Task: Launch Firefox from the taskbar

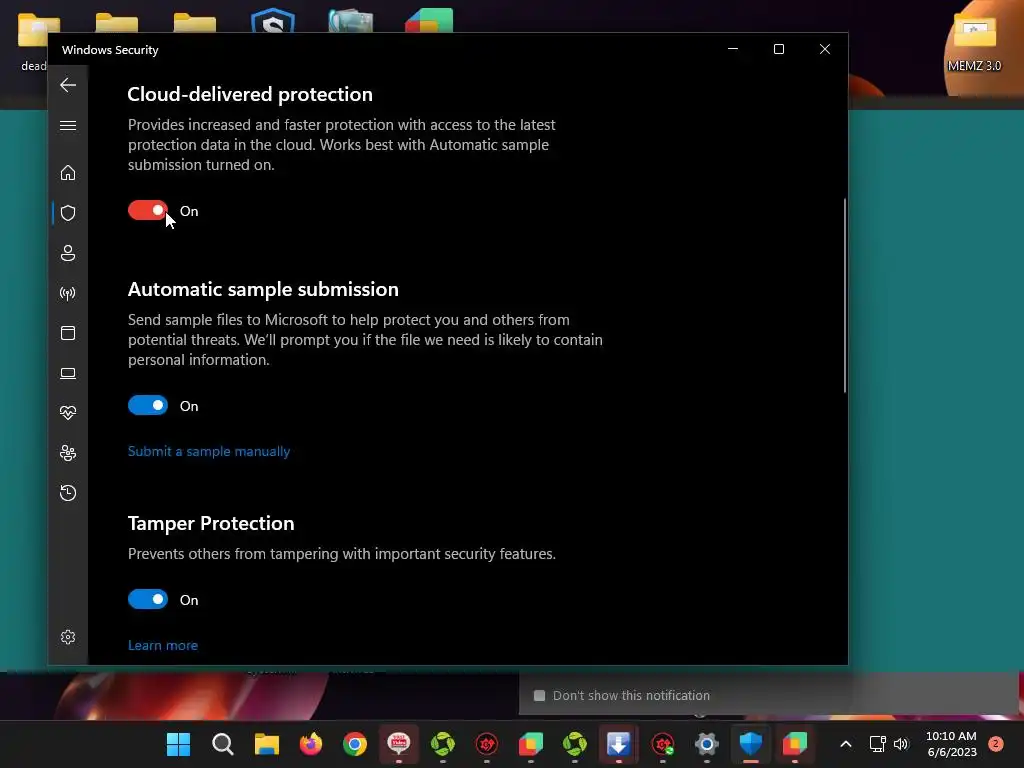Action: (311, 744)
